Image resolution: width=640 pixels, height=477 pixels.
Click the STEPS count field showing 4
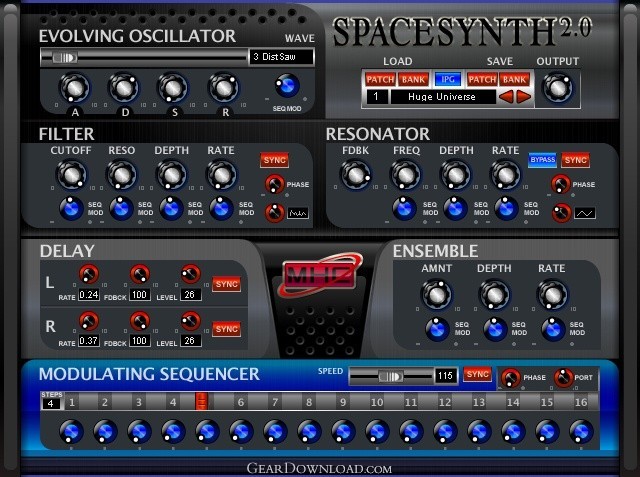[51, 404]
